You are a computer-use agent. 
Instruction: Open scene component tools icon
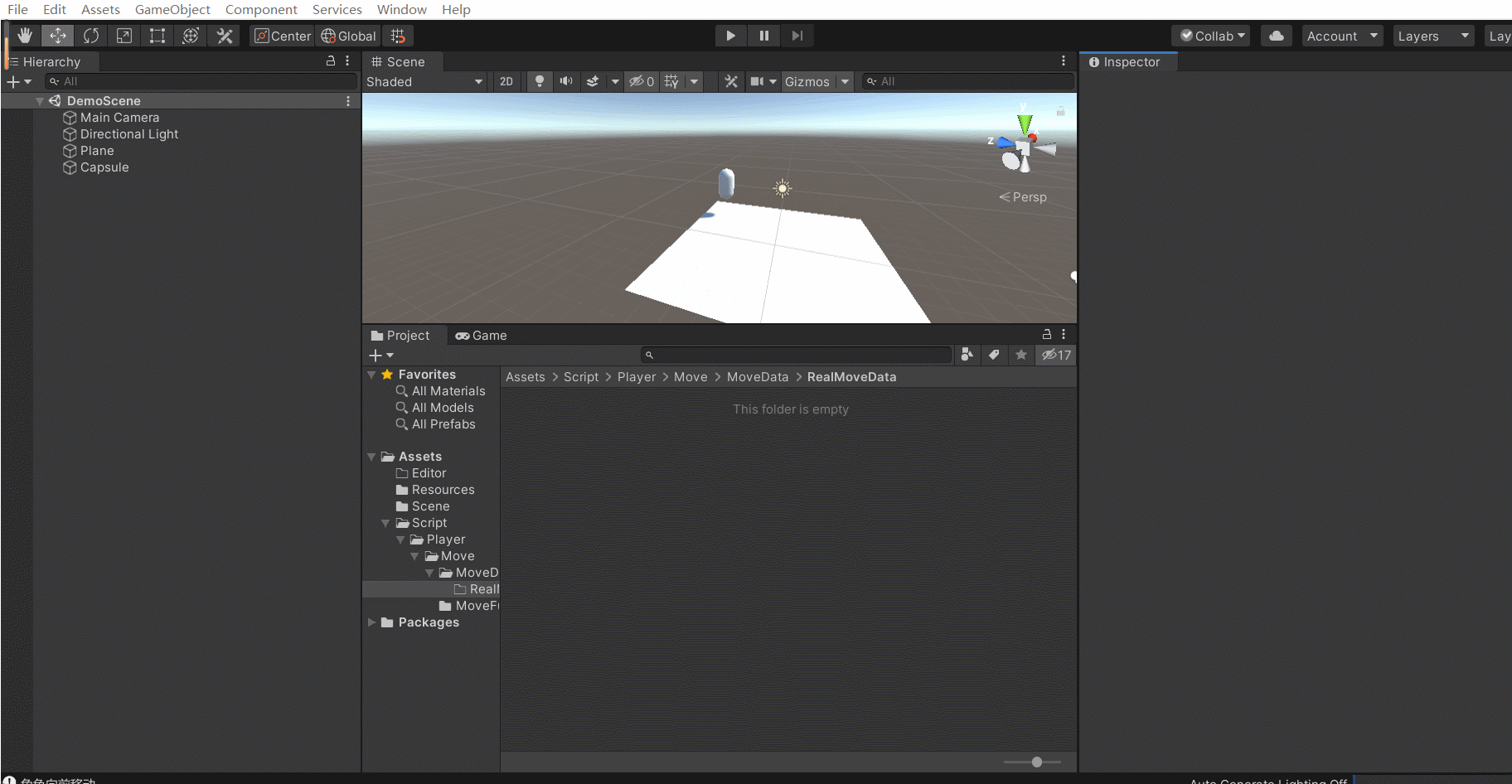[731, 81]
